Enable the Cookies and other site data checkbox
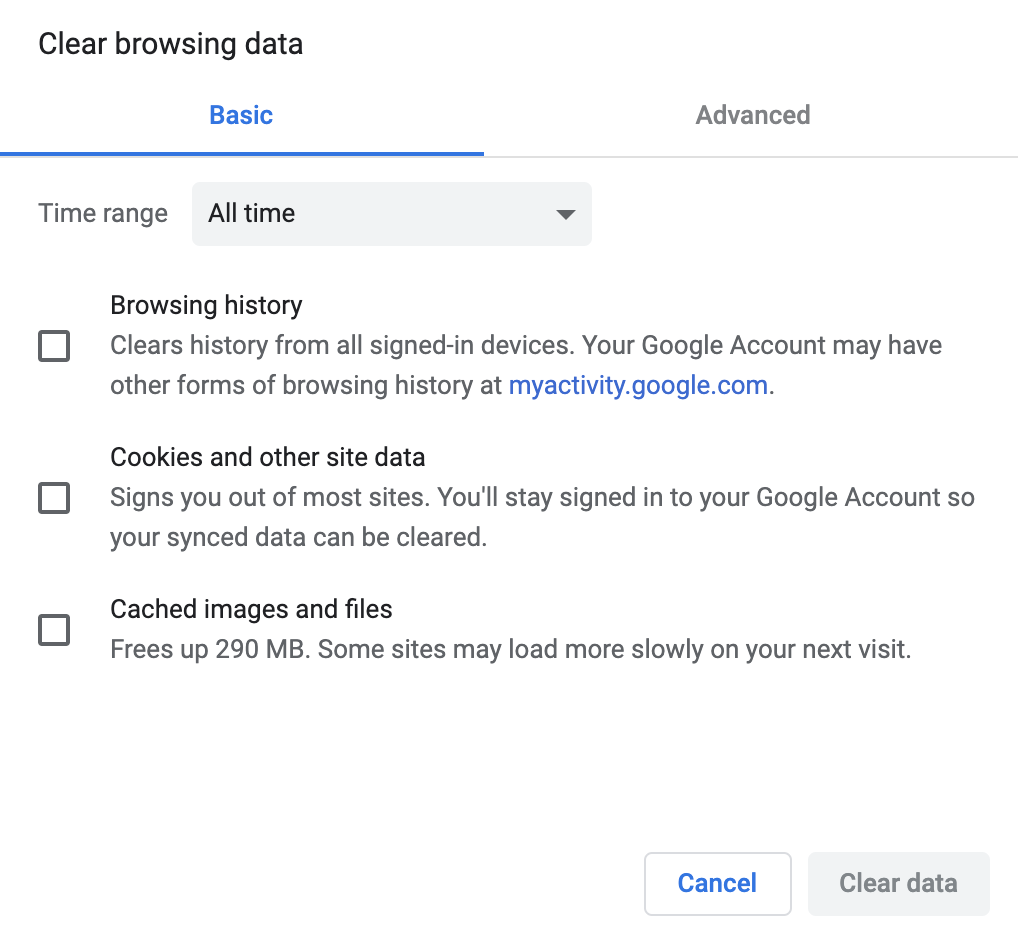Image resolution: width=1018 pixels, height=926 pixels. 54,498
